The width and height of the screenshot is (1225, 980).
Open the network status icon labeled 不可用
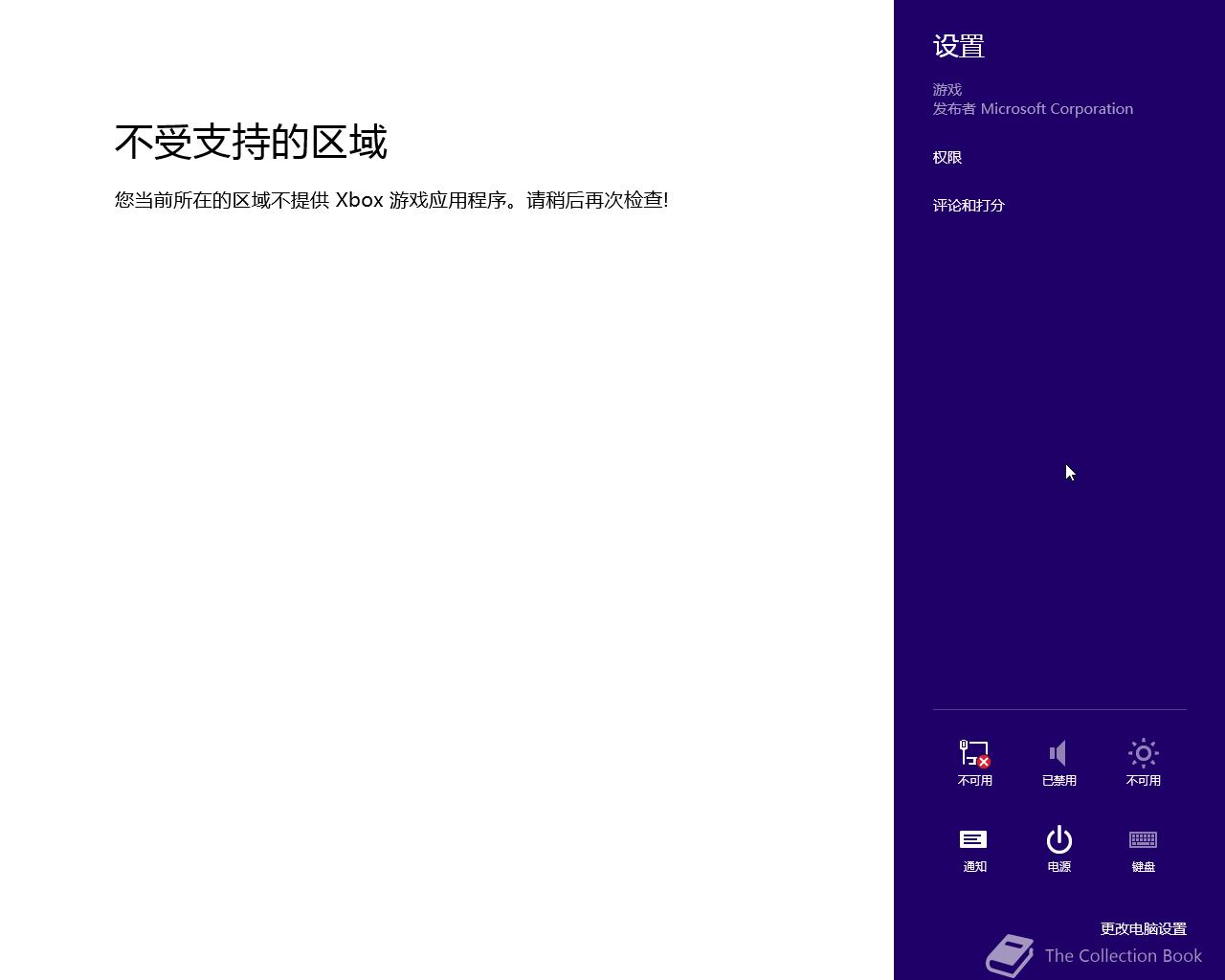click(974, 762)
